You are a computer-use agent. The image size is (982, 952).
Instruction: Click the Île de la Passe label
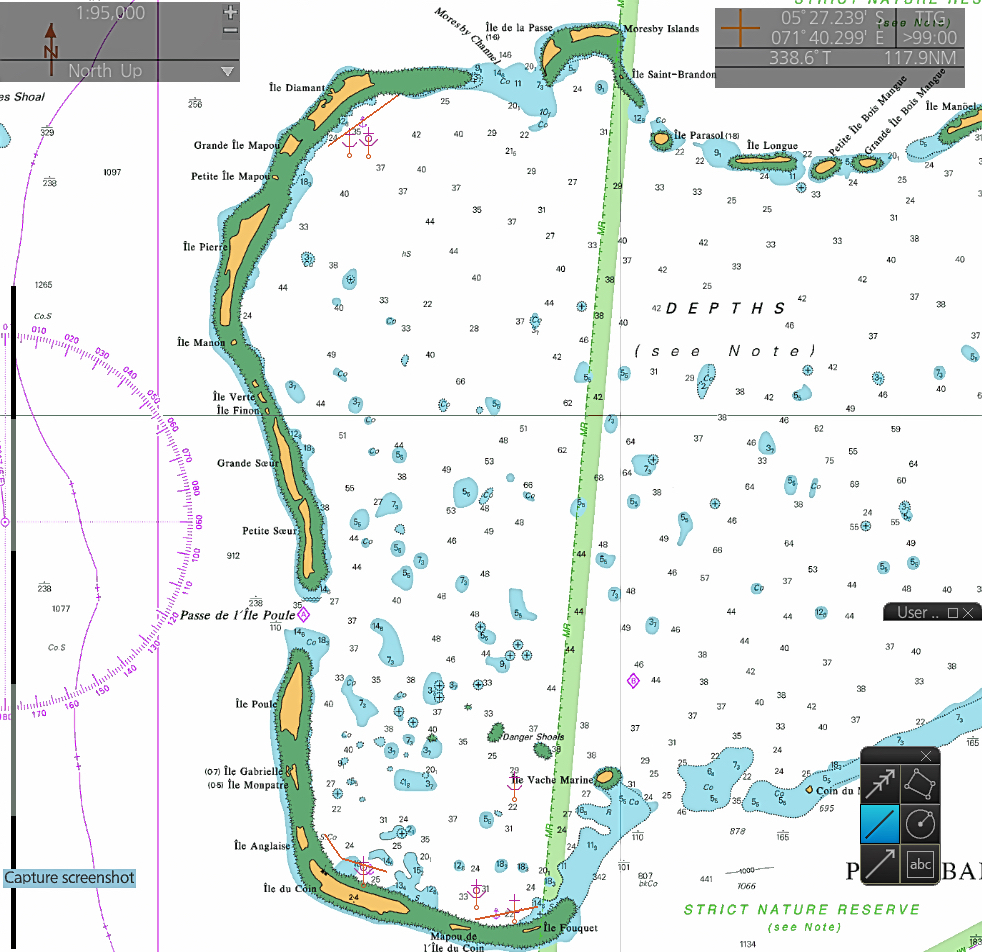coord(519,28)
